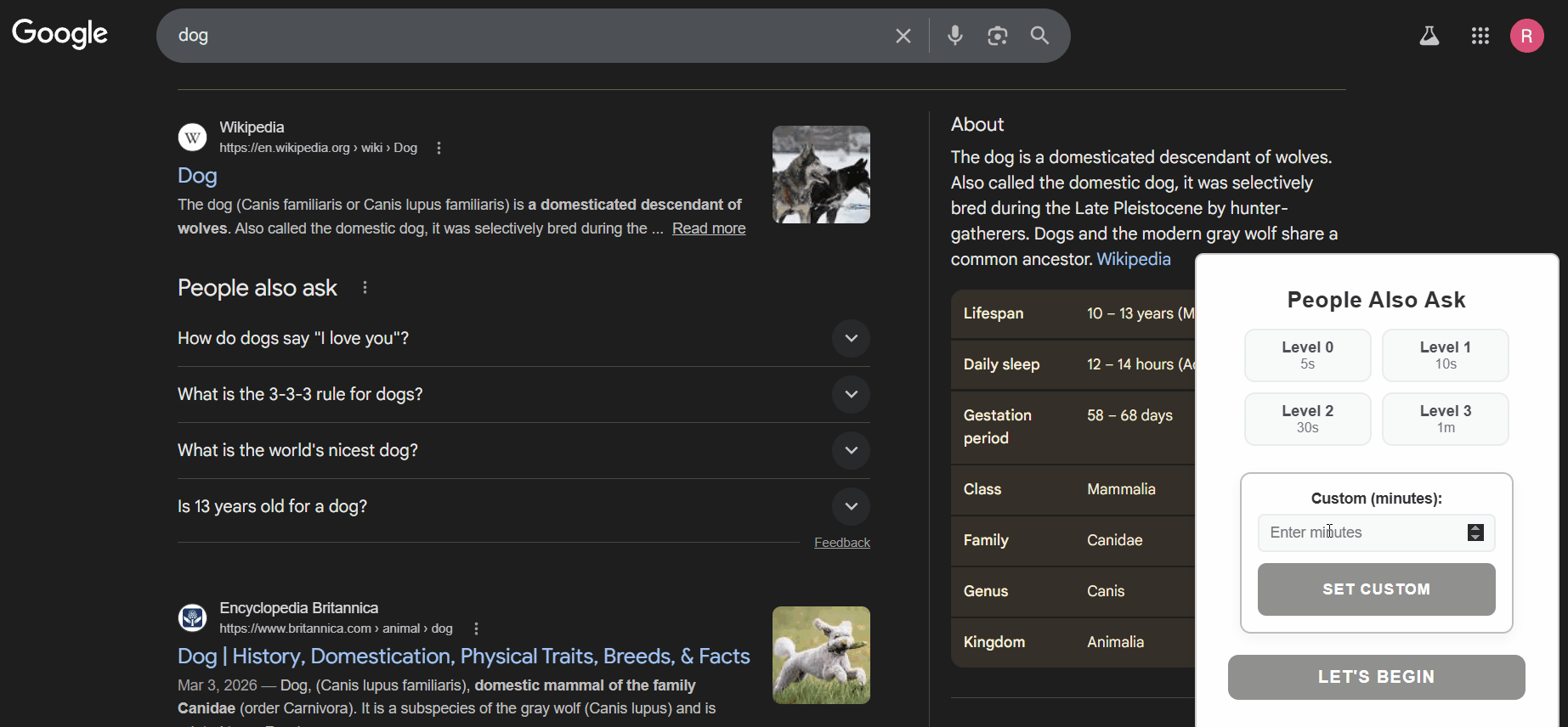Open Search Labs flask icon
The image size is (1568, 727).
click(x=1429, y=36)
